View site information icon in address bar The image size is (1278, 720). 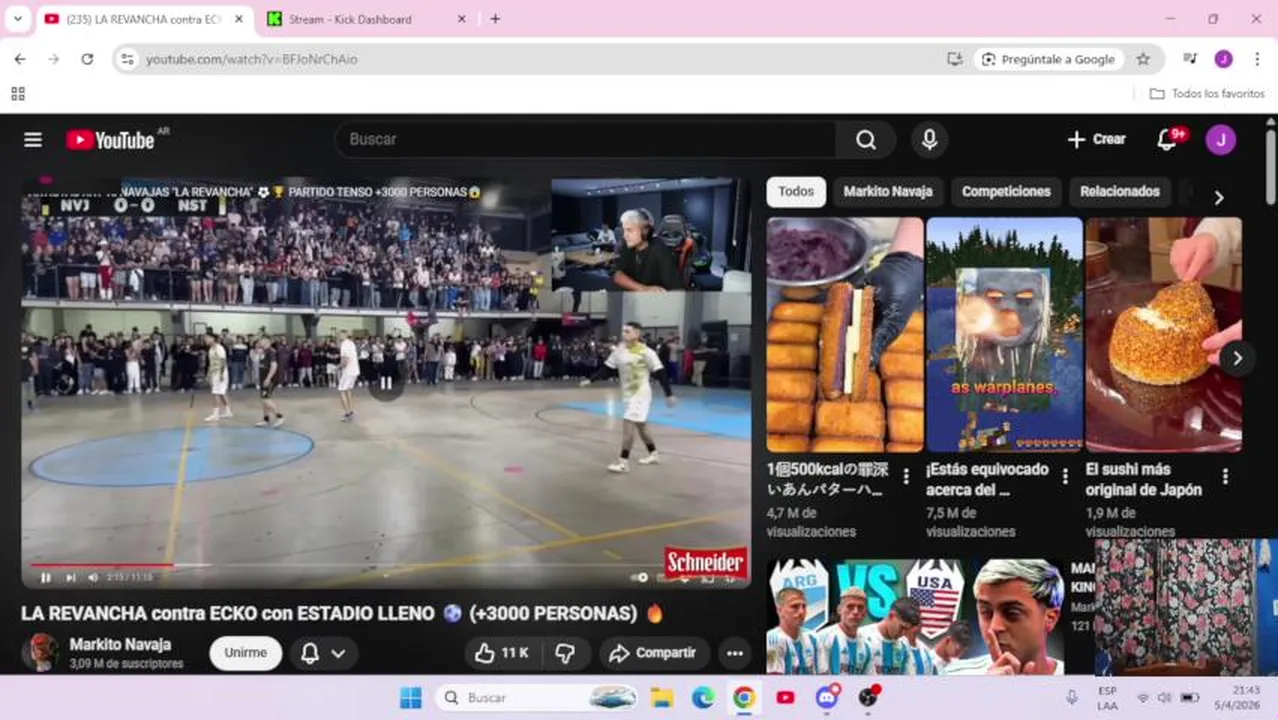(x=127, y=59)
